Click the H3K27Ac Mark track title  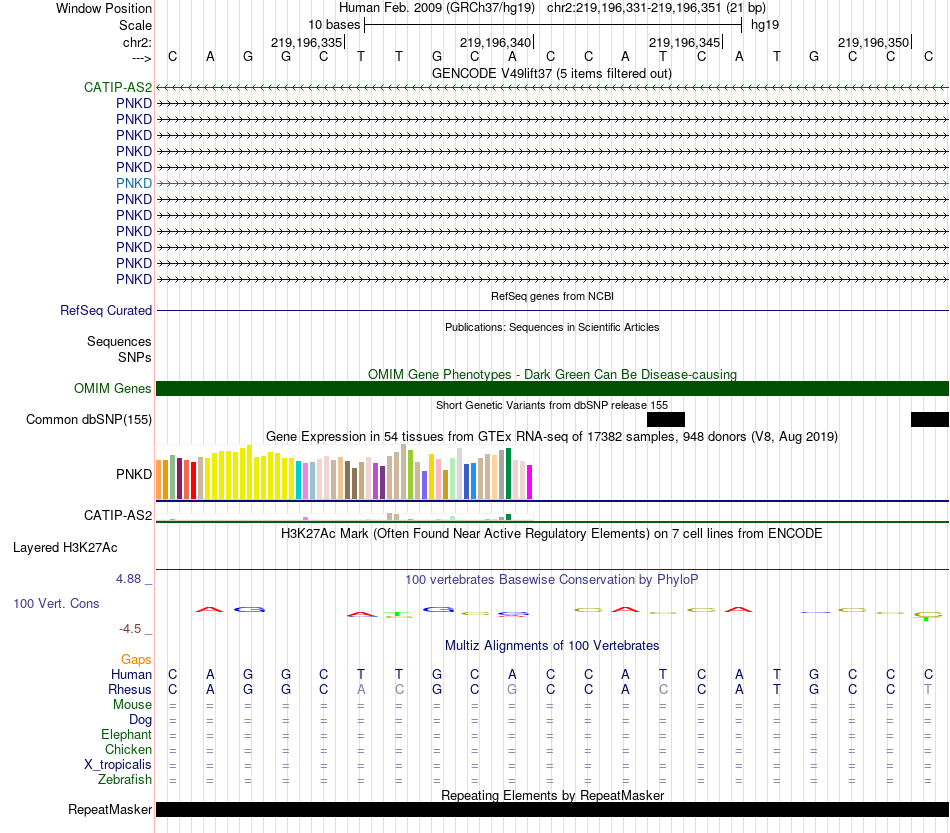[552, 534]
